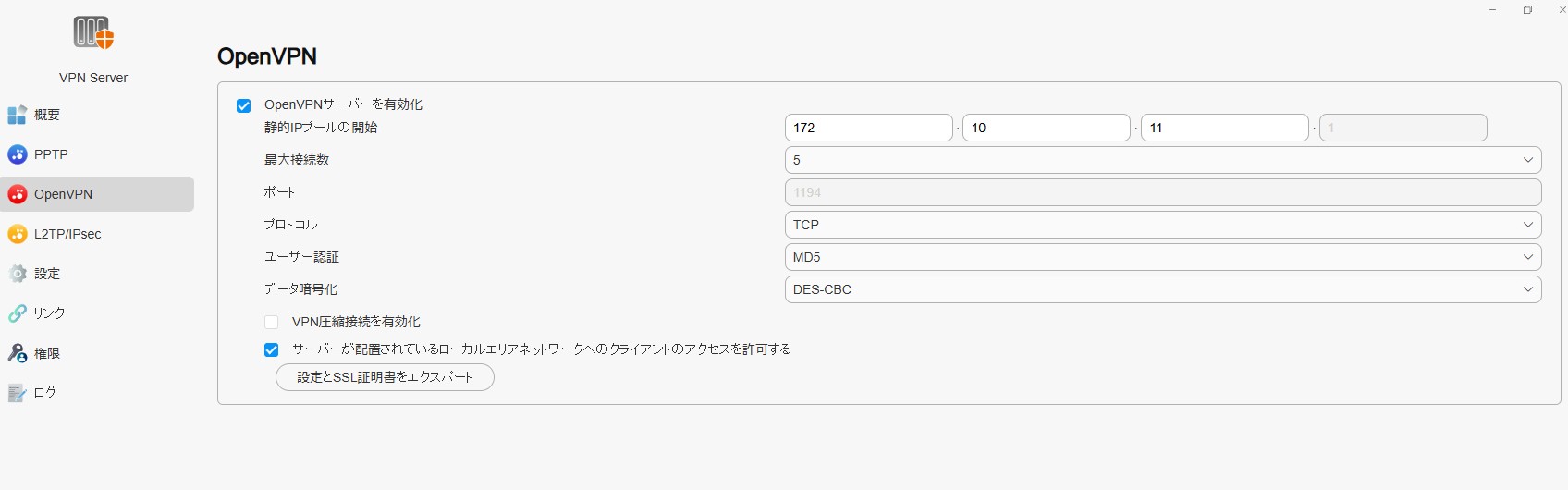
Task: Click the third IP octet field containing 11
Action: point(1223,128)
